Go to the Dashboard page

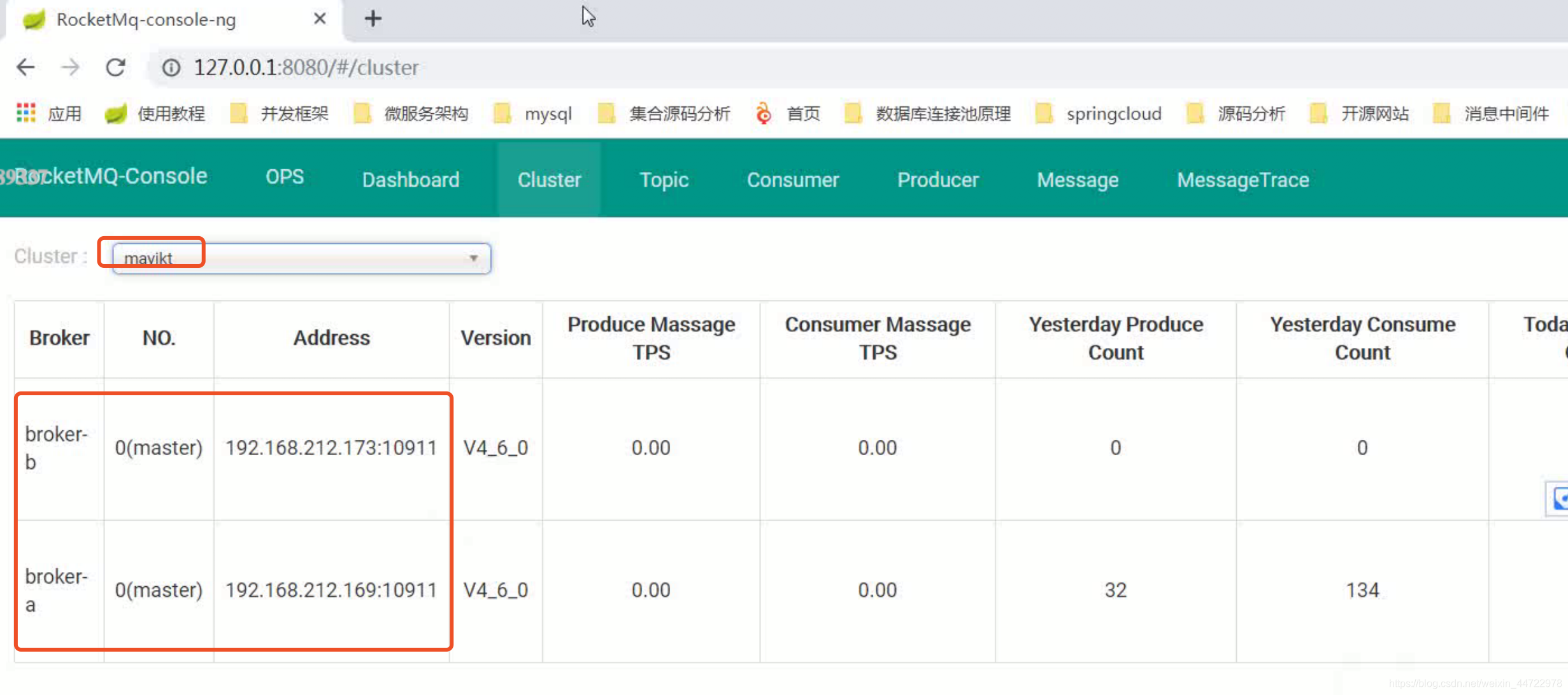point(411,179)
